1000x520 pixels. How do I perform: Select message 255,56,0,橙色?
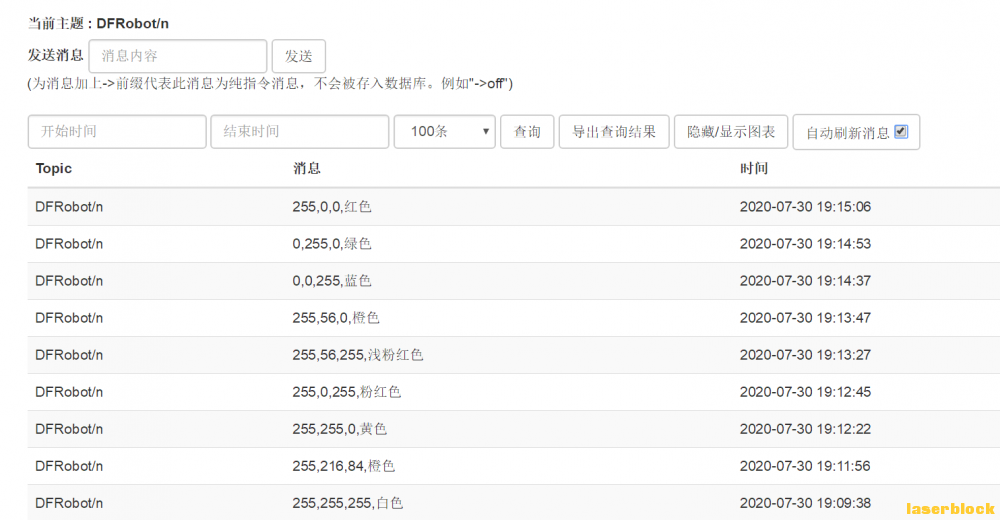(336, 318)
